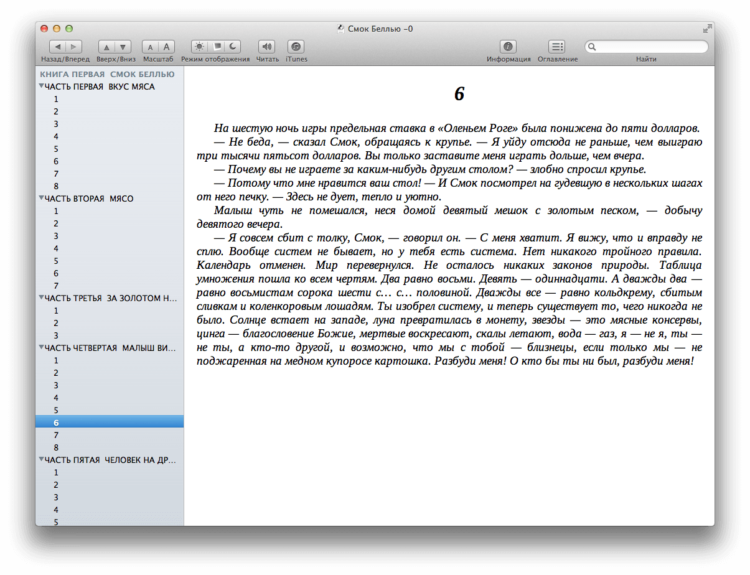The image size is (750, 575).
Task: Open chapter 3 of ЧАСТЬ ПЯТАЯ
Action: (x=56, y=497)
